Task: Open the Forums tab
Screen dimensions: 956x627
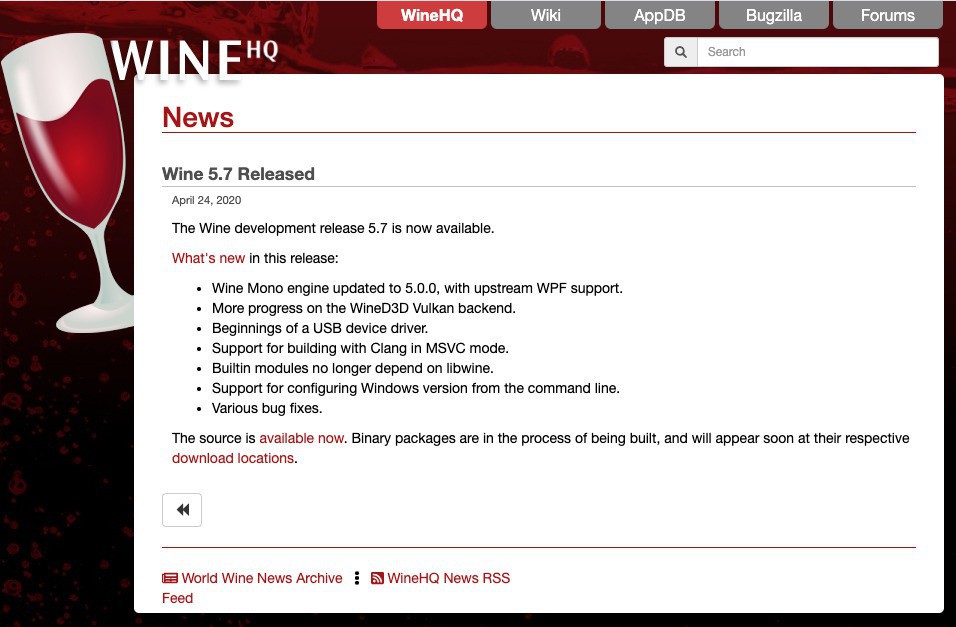Action: pos(888,15)
